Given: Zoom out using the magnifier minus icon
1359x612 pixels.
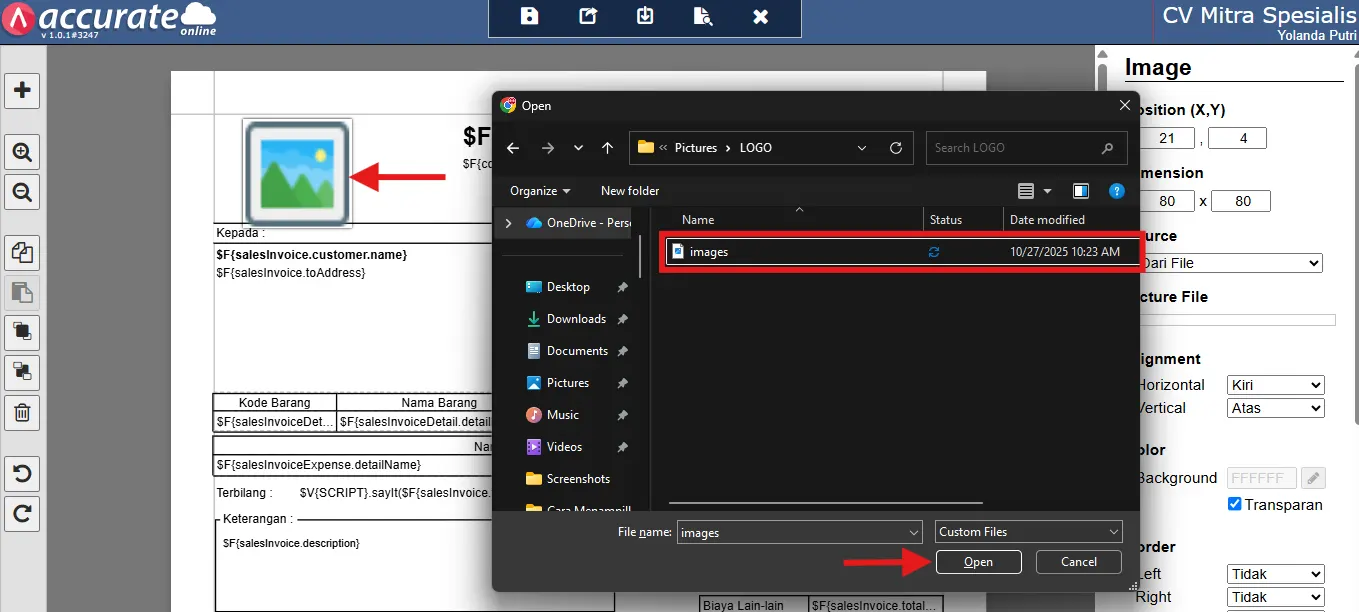Looking at the screenshot, I should click(x=22, y=191).
